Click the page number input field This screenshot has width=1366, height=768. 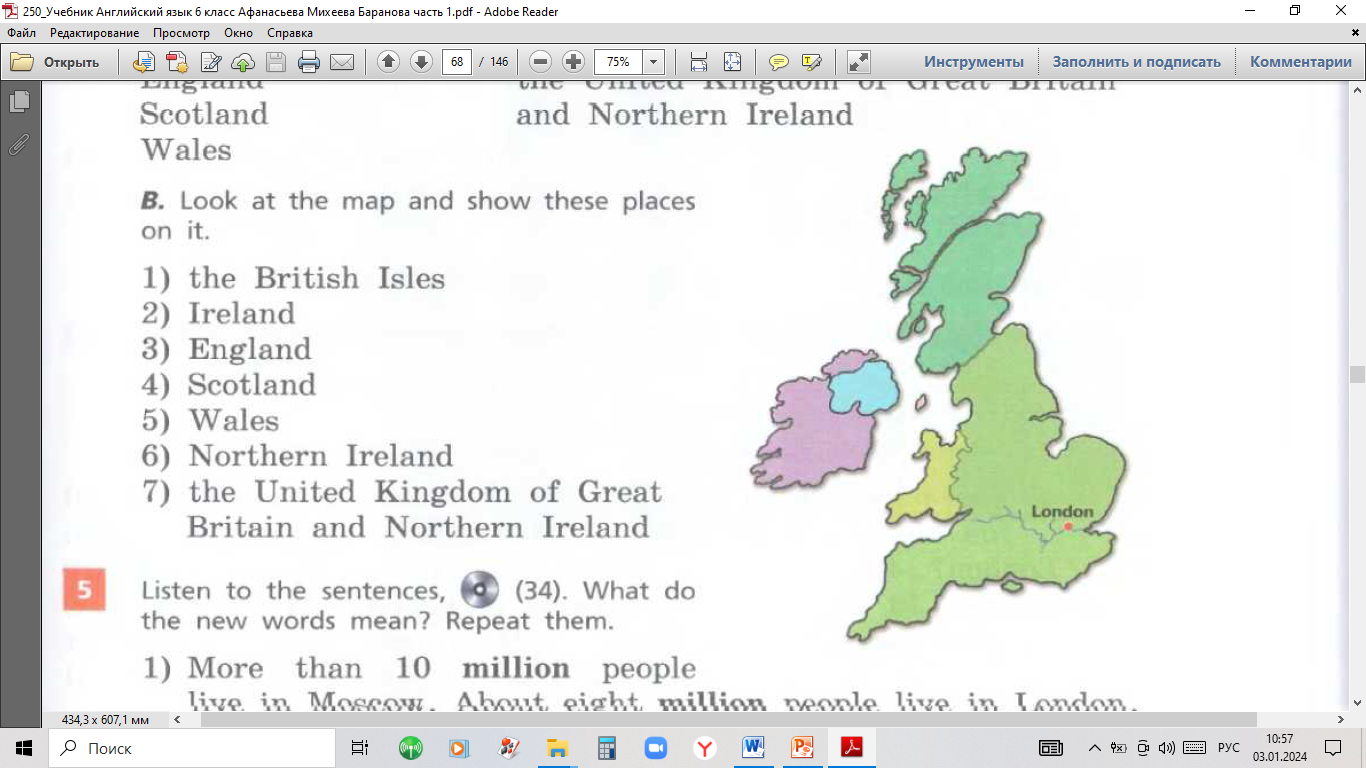[x=457, y=62]
